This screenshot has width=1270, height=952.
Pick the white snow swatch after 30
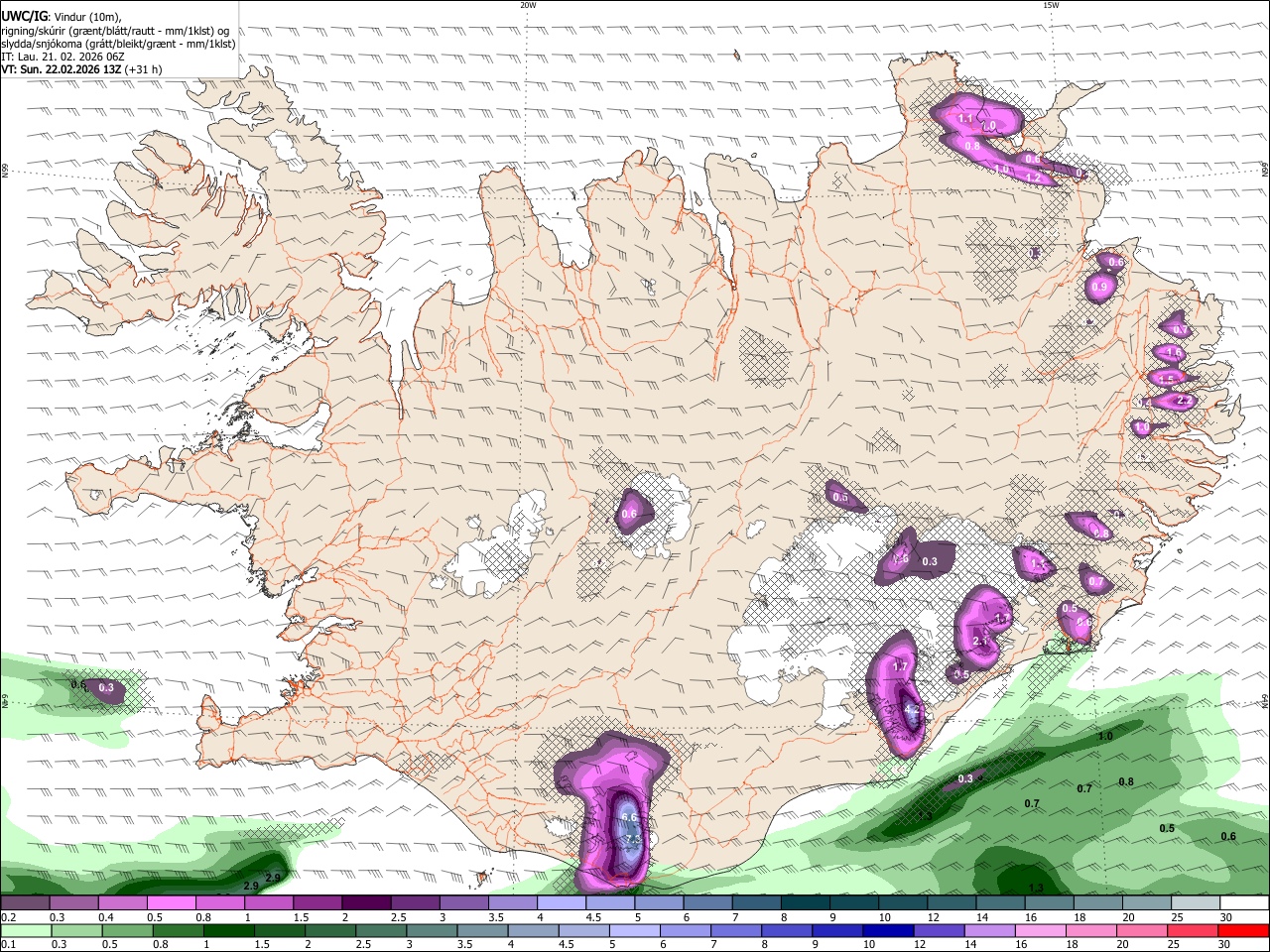(1244, 903)
